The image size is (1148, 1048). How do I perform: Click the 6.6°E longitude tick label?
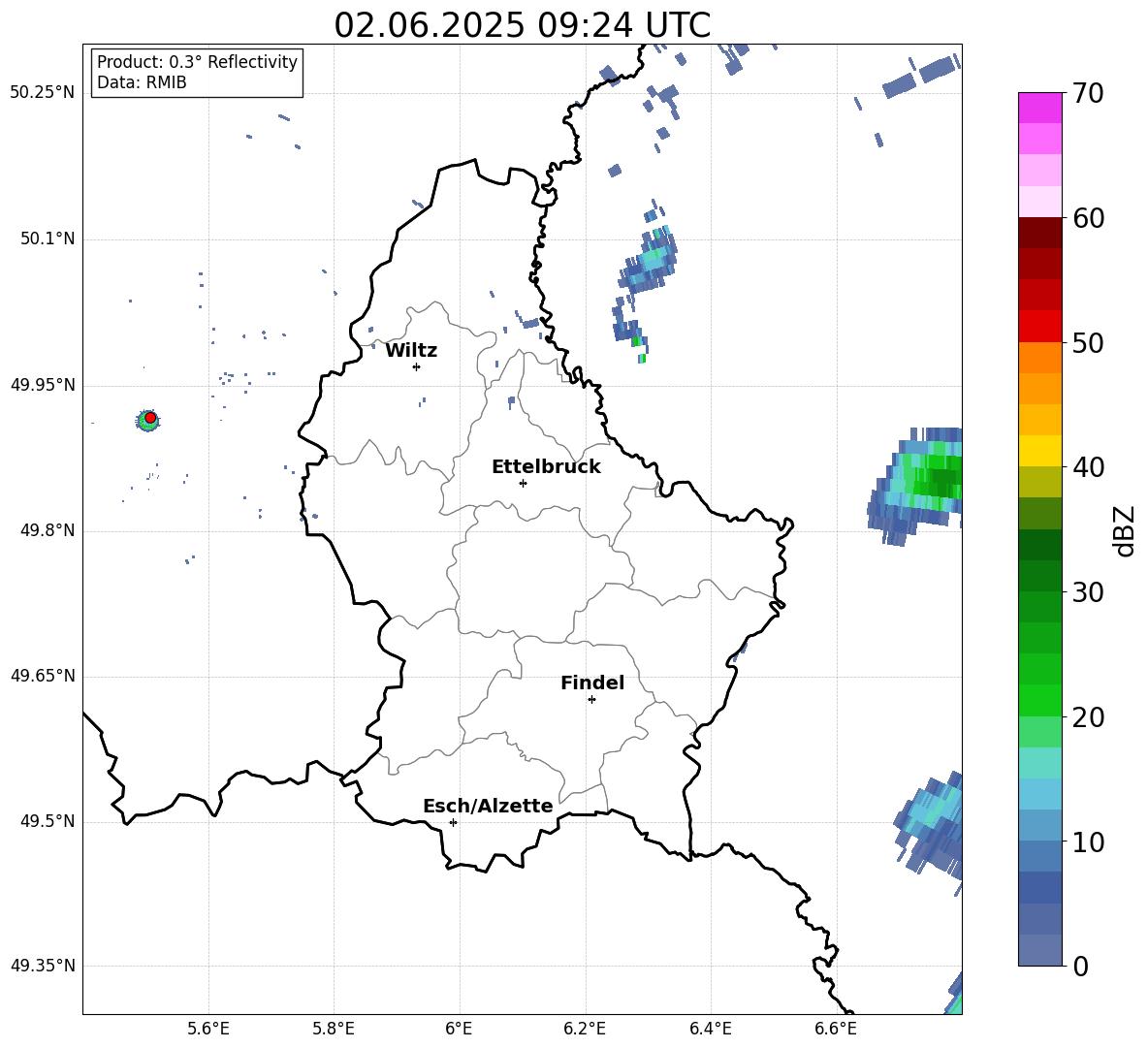tap(836, 1029)
